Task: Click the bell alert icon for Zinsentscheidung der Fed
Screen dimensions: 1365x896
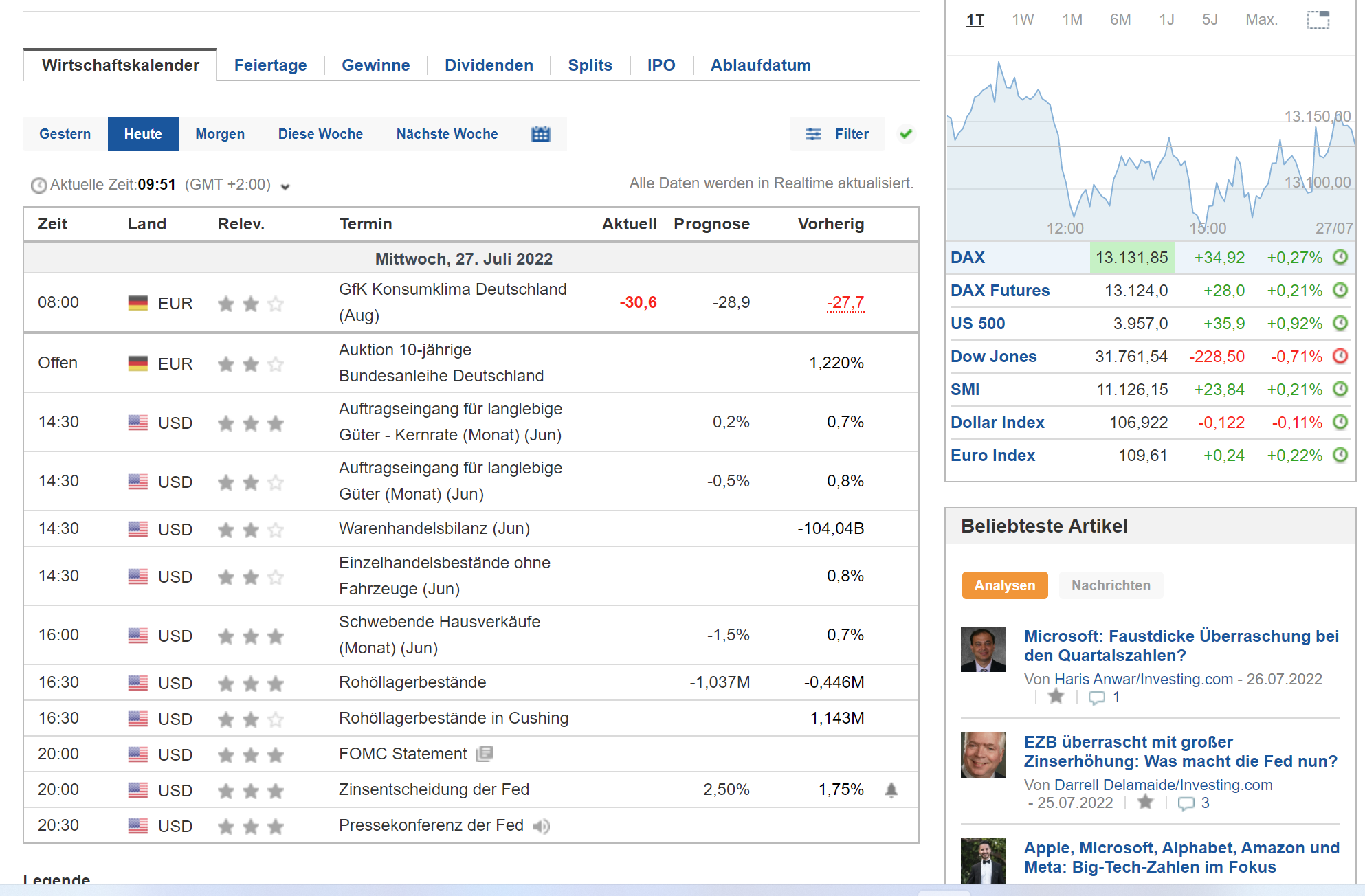Action: [891, 790]
